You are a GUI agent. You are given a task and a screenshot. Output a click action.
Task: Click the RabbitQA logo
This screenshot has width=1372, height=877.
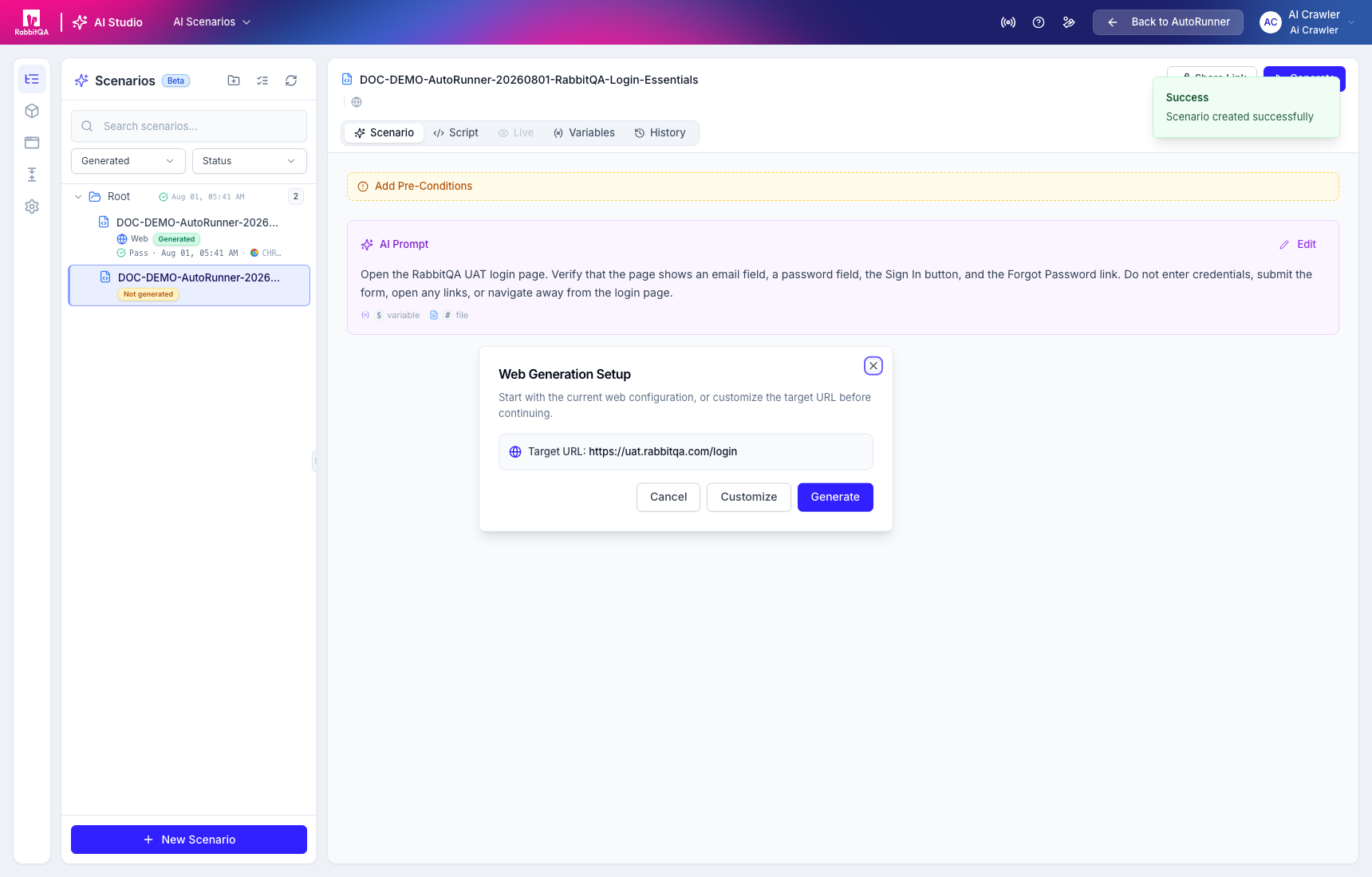click(31, 22)
